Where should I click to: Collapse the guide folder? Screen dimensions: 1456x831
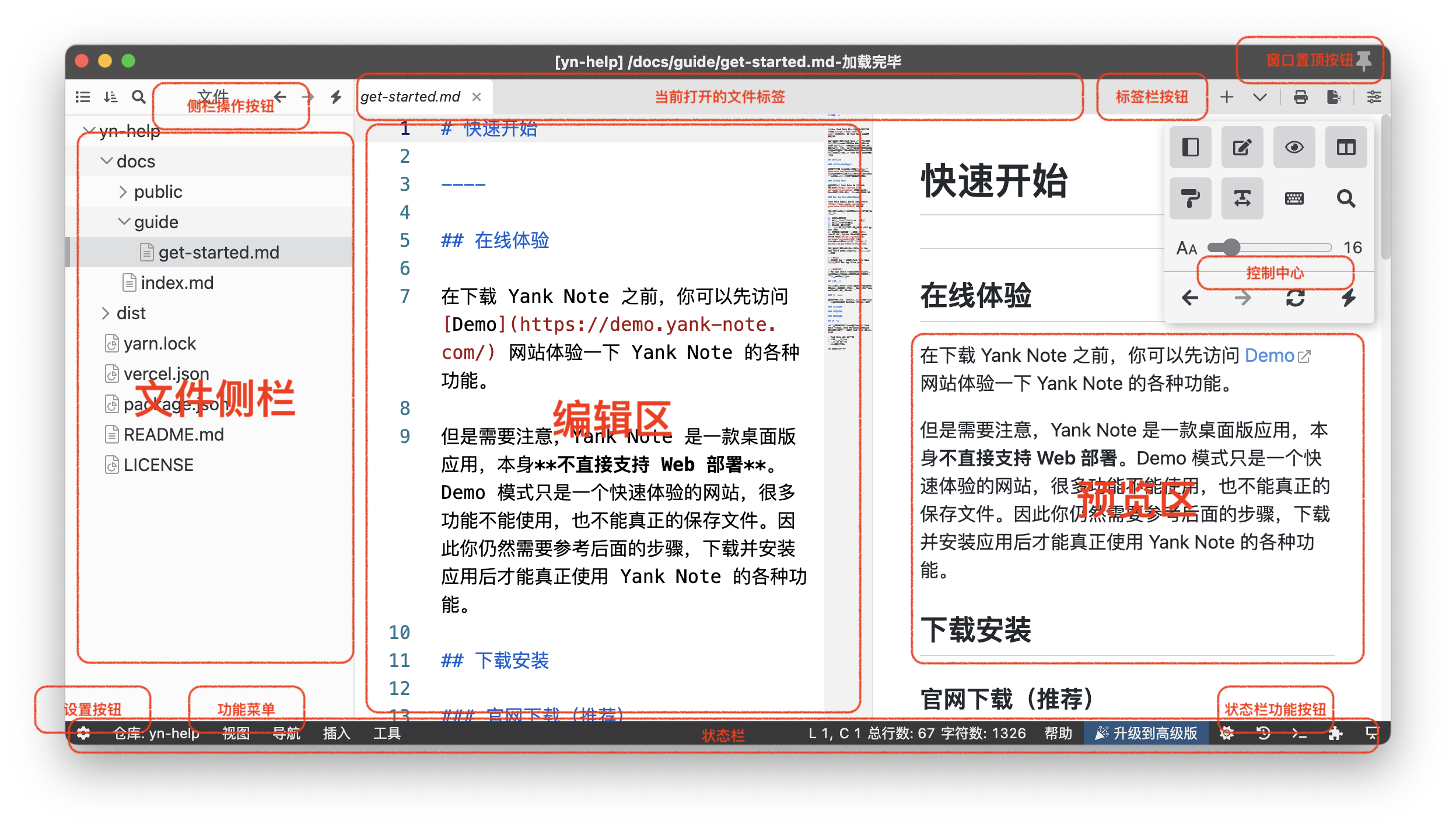pyautogui.click(x=124, y=222)
